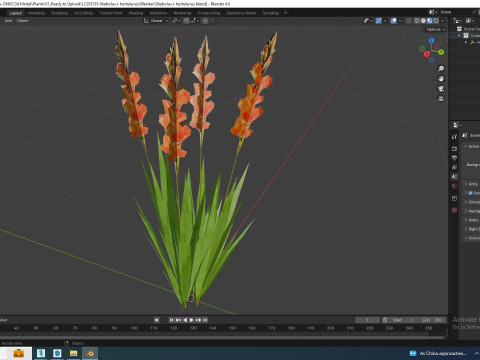Open the View Layer properties tab
This screenshot has height=360, width=480.
(x=454, y=167)
